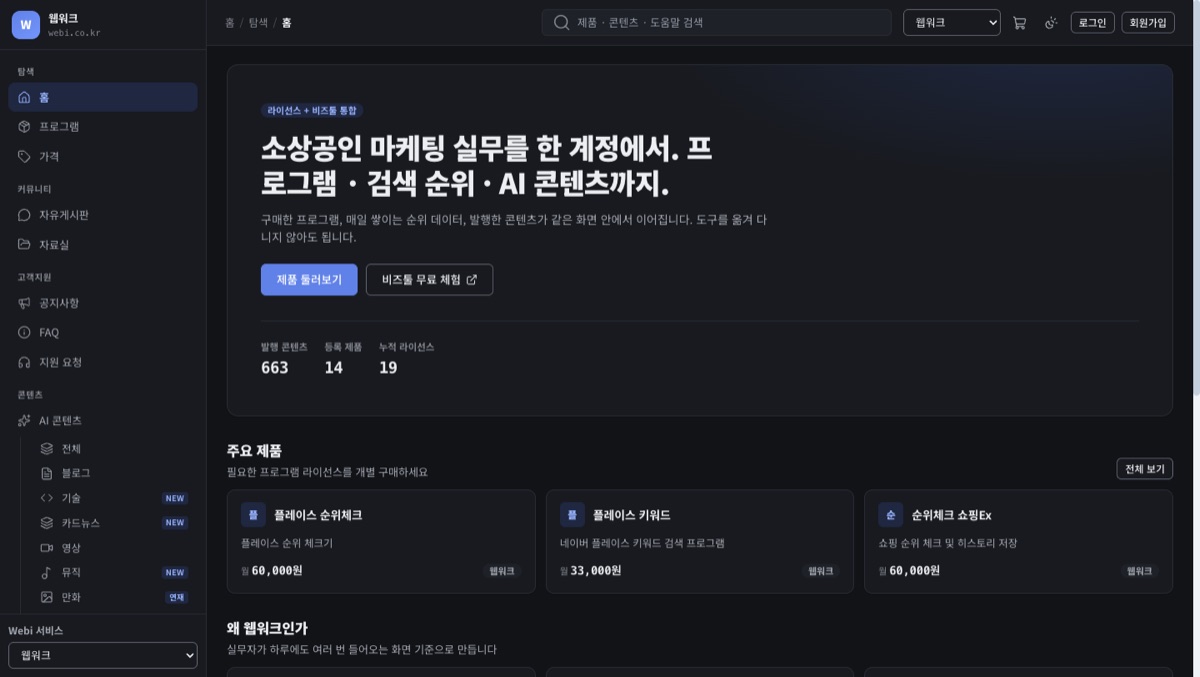Click the 누적 라이선스 19 stat
Image resolution: width=1200 pixels, height=677 pixels.
pyautogui.click(x=406, y=358)
